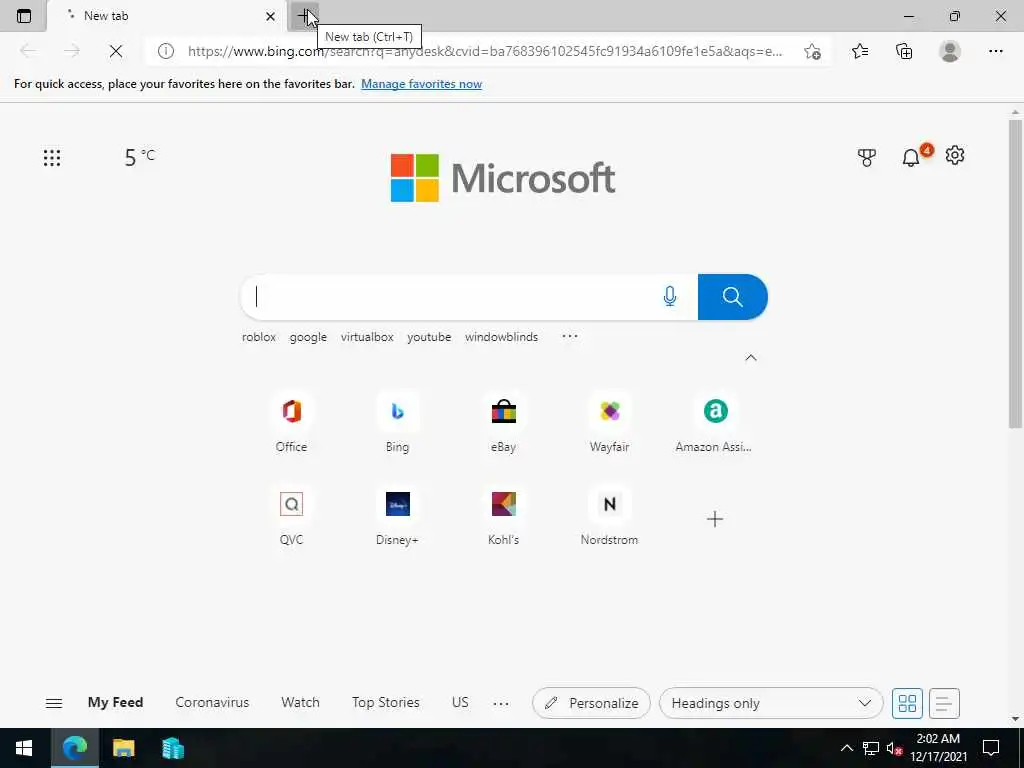Open the feed hamburger menu
Screen dimensions: 1024x768
(x=54, y=703)
